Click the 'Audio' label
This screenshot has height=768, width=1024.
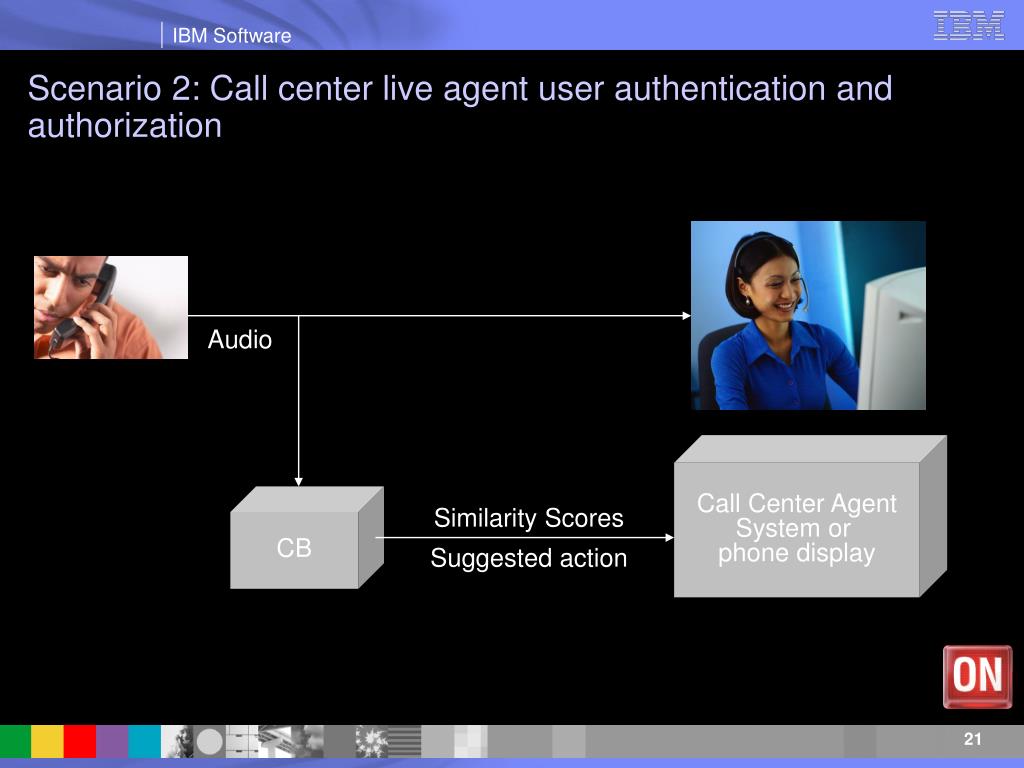click(x=240, y=340)
